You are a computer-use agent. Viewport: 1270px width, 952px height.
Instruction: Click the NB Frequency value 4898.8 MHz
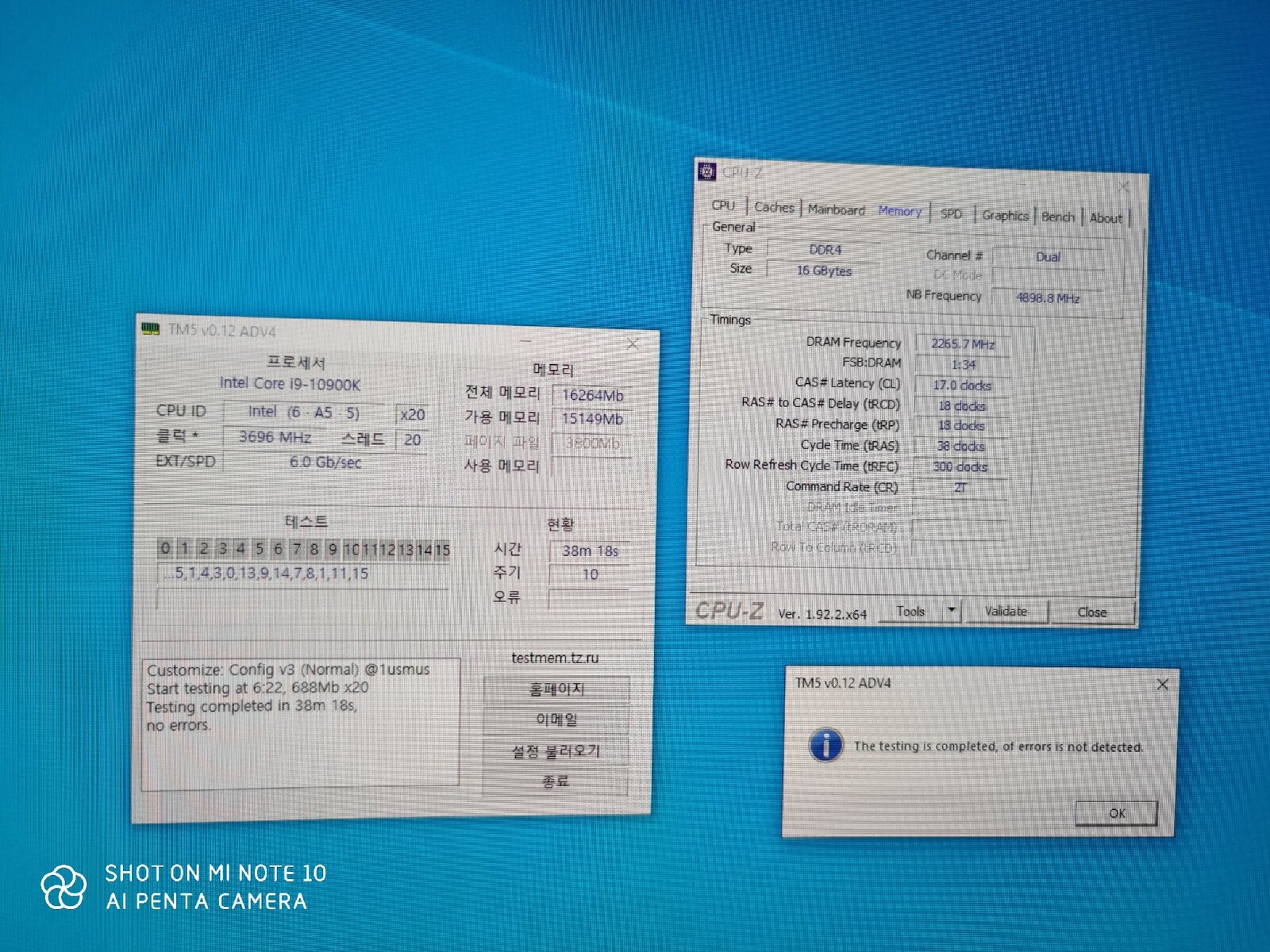click(x=1048, y=298)
